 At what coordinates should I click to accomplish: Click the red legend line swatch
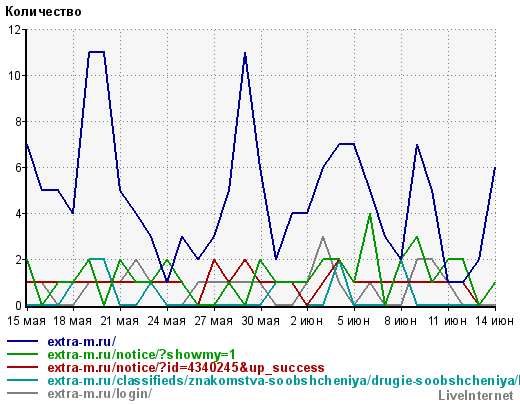[x=22, y=367]
